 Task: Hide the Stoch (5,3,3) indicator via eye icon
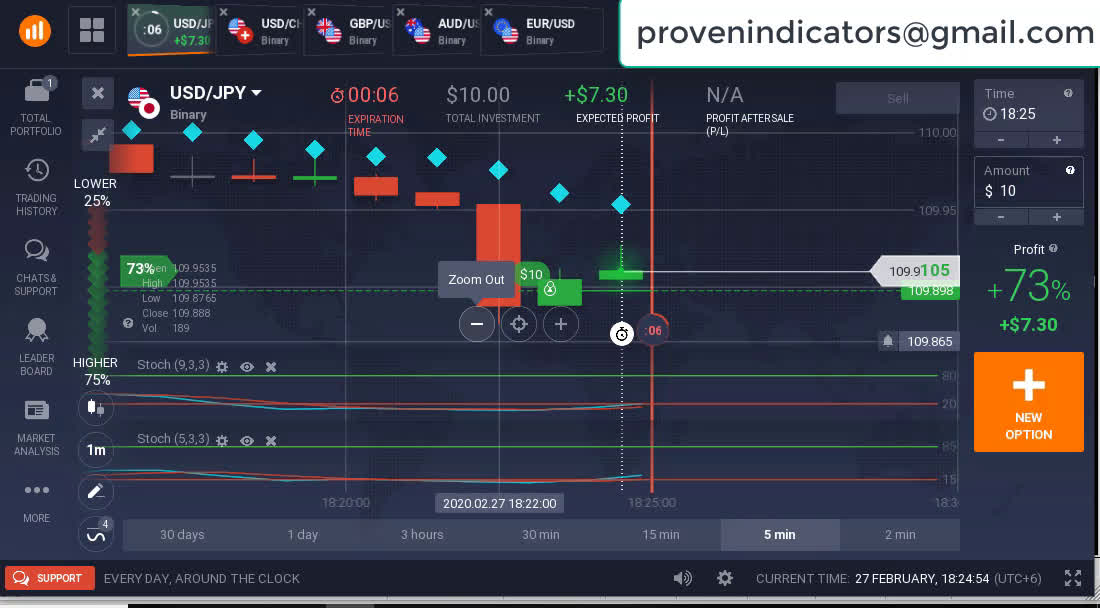coord(247,441)
